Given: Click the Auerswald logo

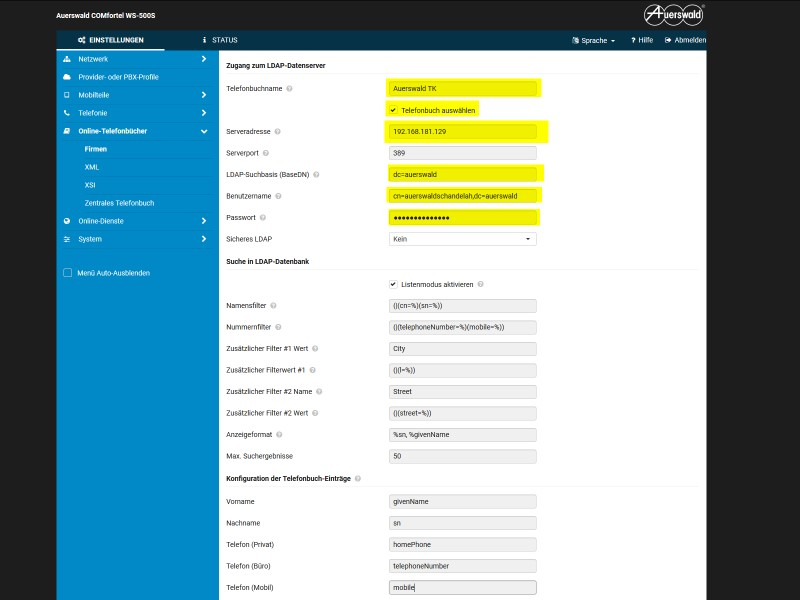Looking at the screenshot, I should [x=673, y=14].
